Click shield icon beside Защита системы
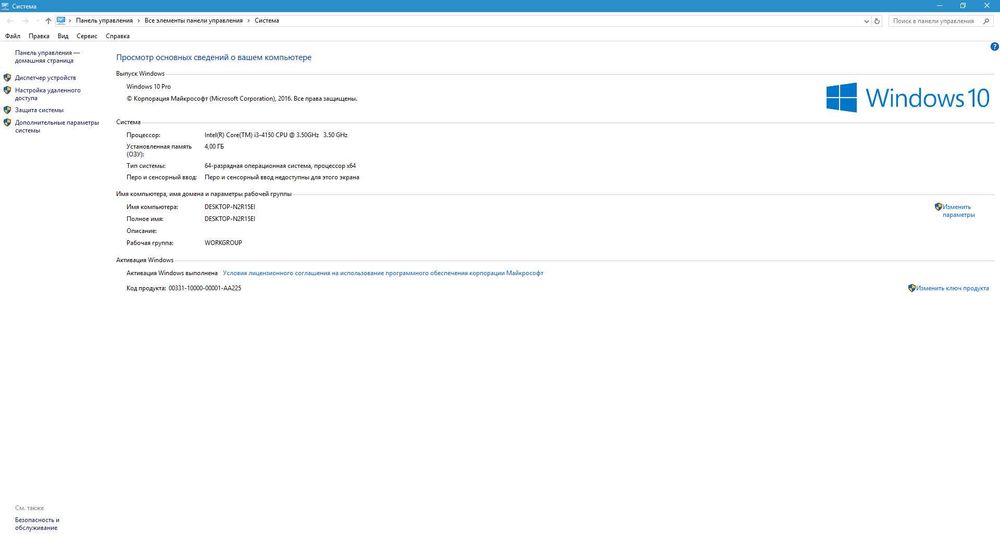 pyautogui.click(x=7, y=110)
